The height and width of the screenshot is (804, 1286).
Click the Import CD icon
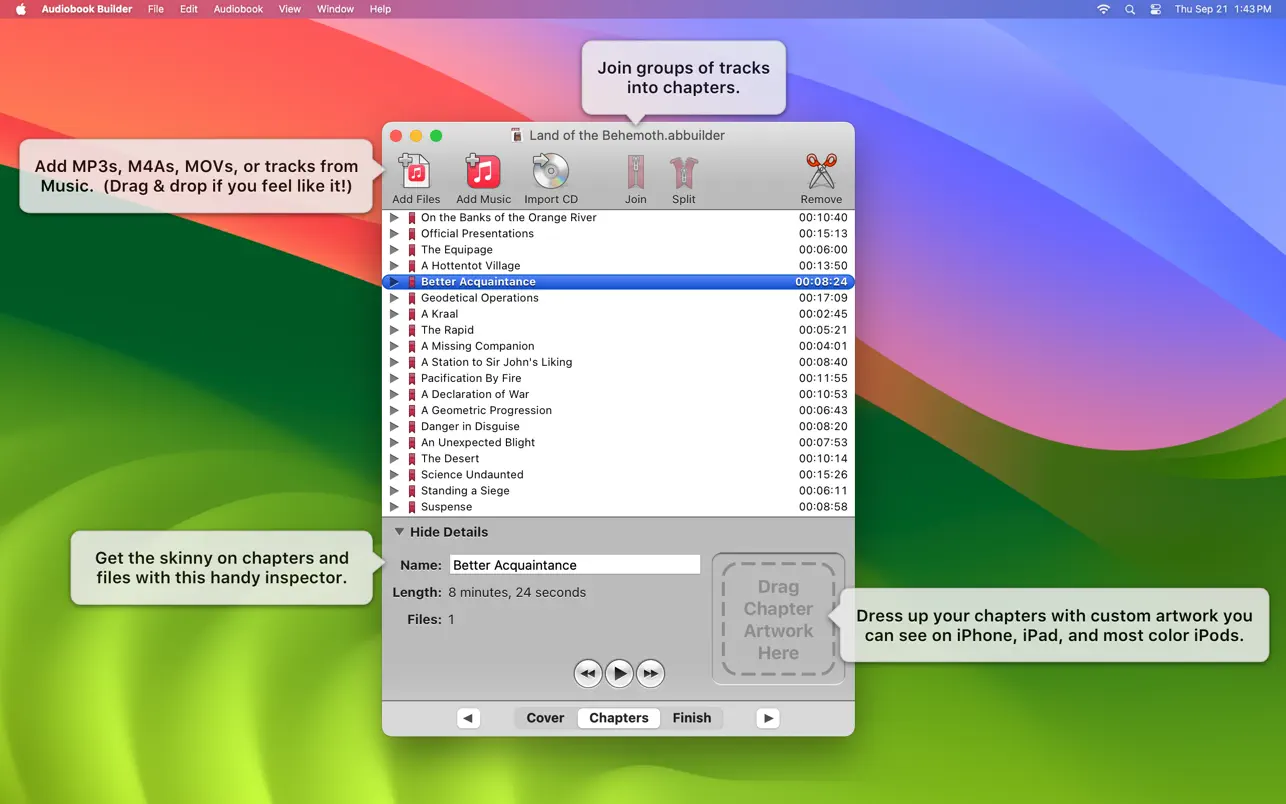pyautogui.click(x=550, y=173)
